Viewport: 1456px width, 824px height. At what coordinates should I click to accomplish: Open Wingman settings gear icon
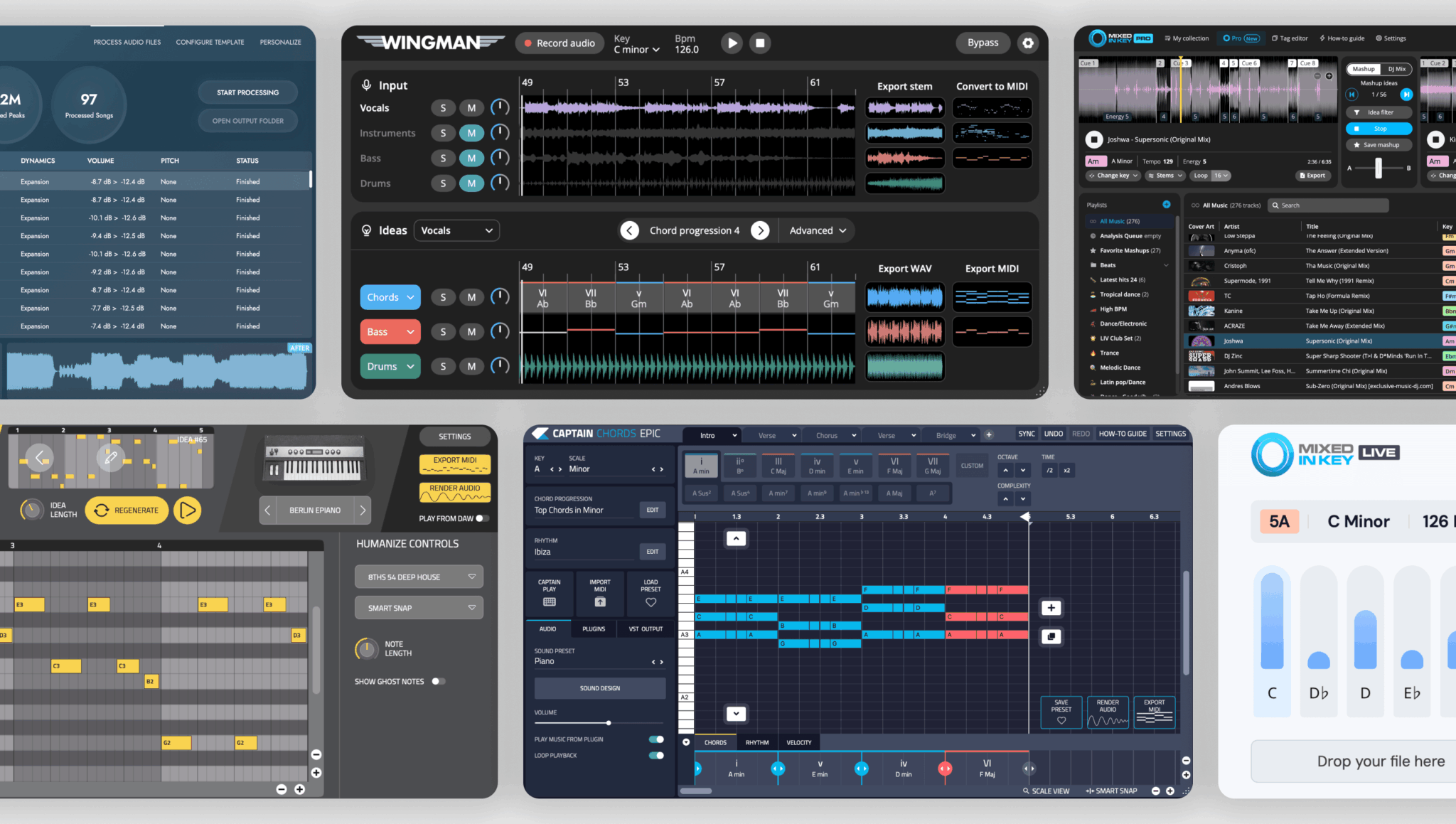(1028, 43)
